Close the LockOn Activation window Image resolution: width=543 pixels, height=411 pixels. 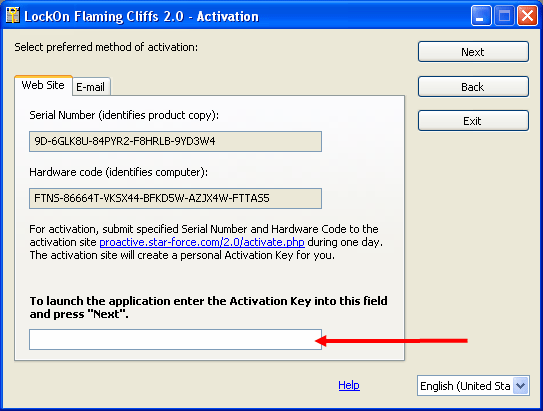[527, 16]
